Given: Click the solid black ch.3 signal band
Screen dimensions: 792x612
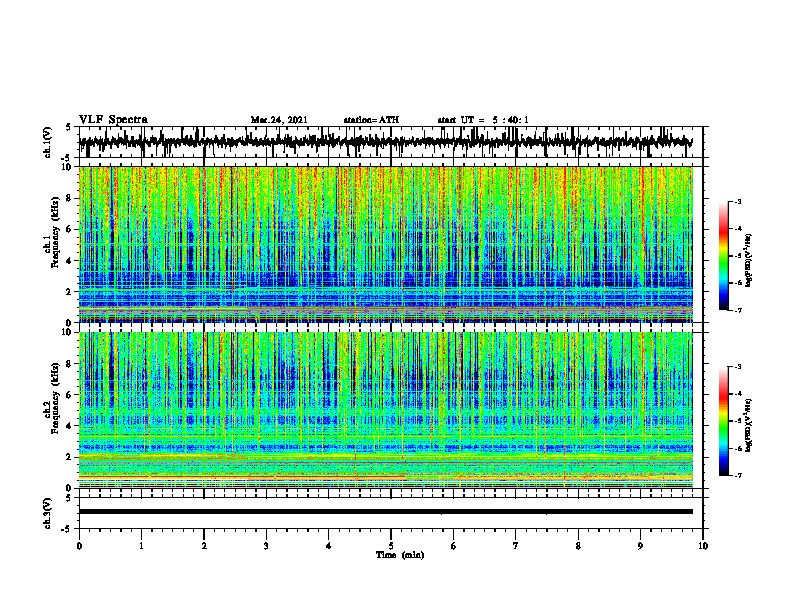Looking at the screenshot, I should (x=385, y=512).
